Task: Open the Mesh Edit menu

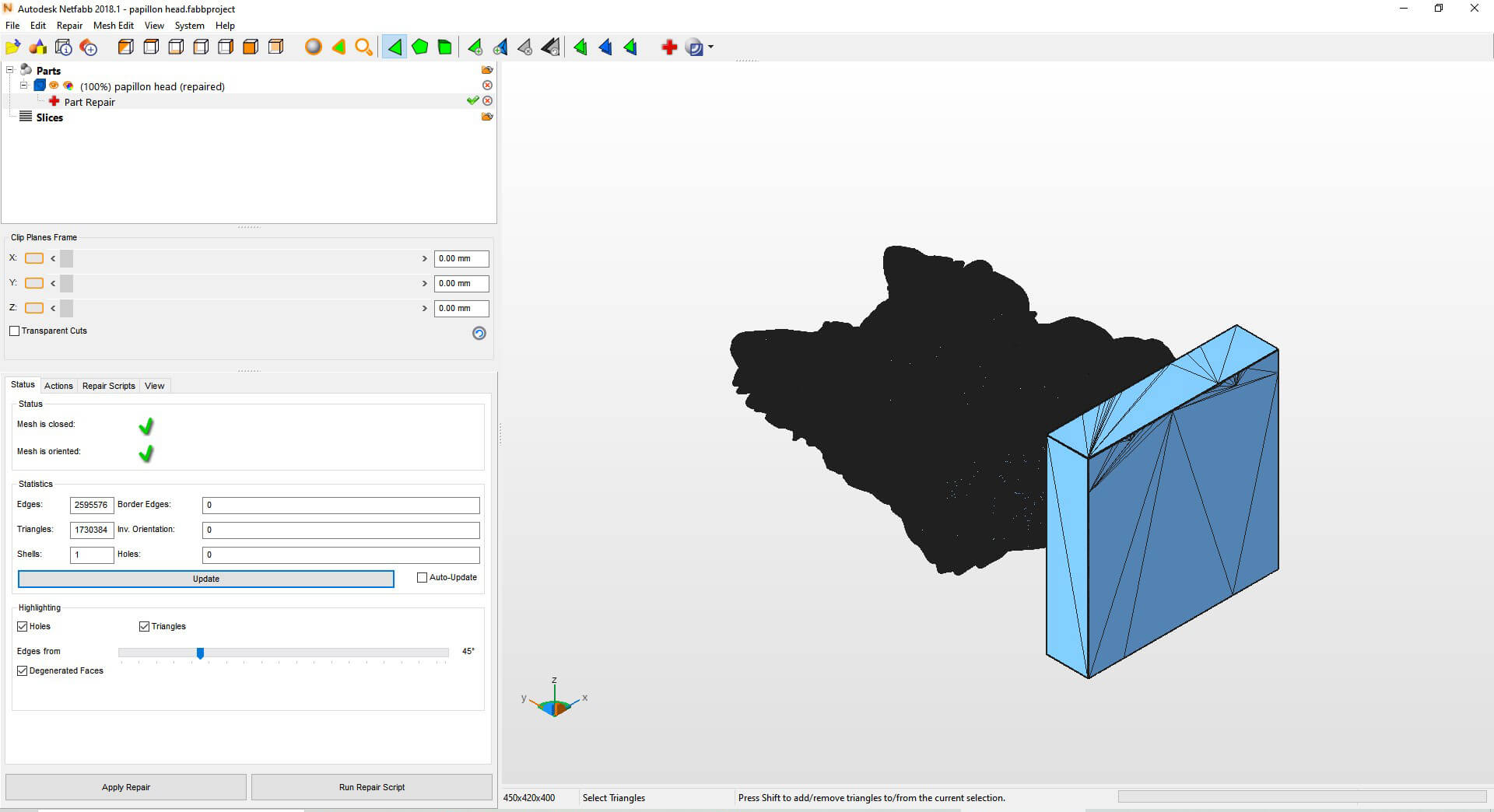Action: [113, 26]
